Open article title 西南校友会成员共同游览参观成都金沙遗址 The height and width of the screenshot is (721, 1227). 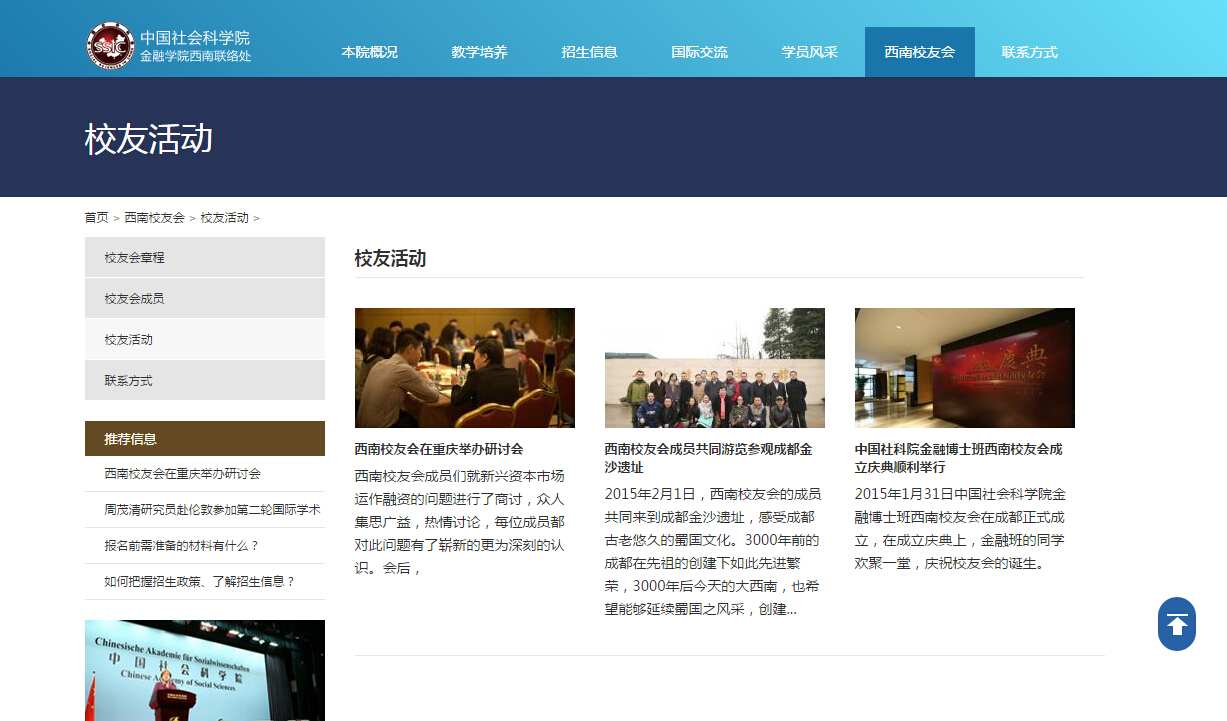pos(708,458)
